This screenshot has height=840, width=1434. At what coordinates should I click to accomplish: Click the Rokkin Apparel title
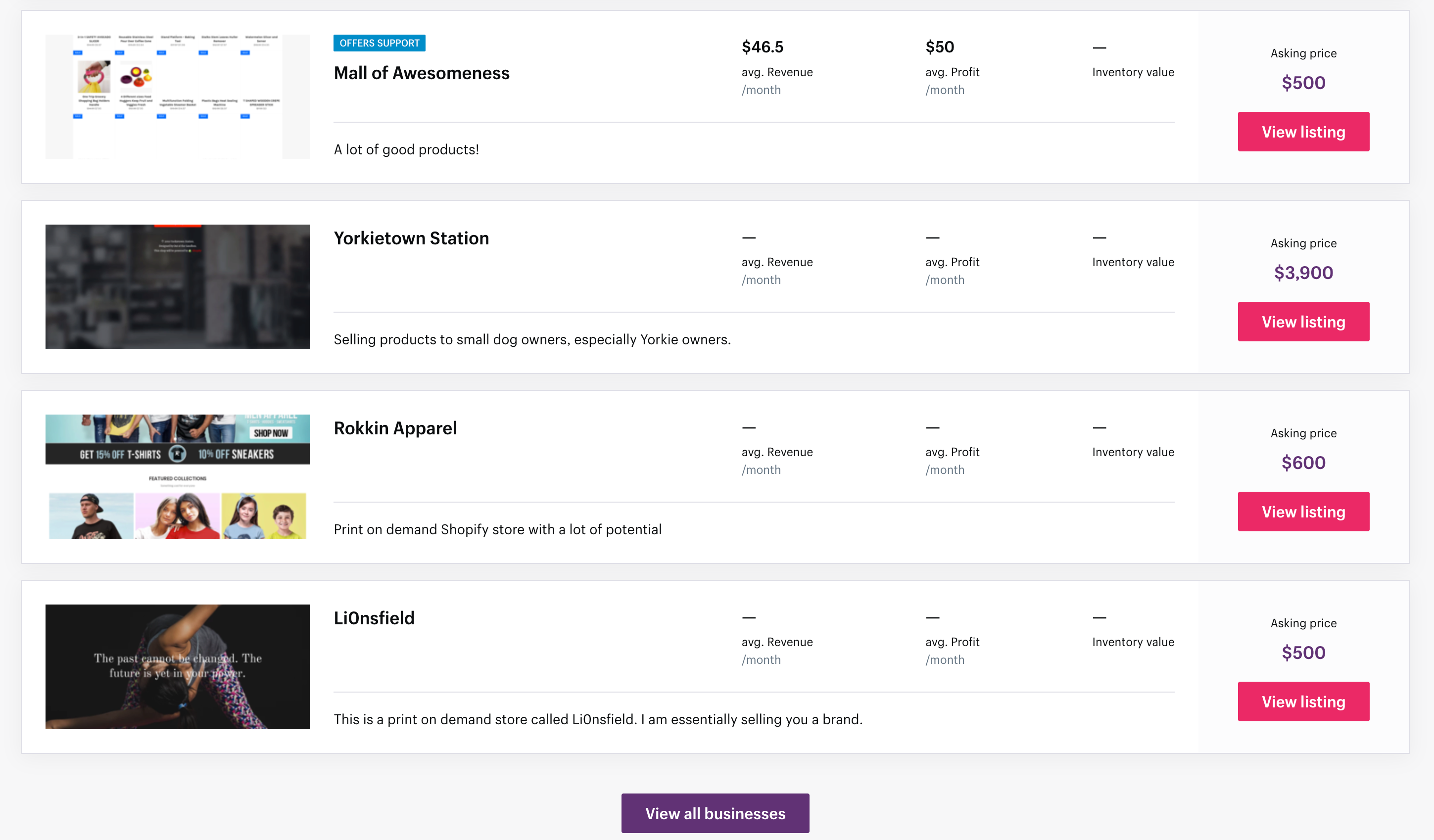(395, 428)
